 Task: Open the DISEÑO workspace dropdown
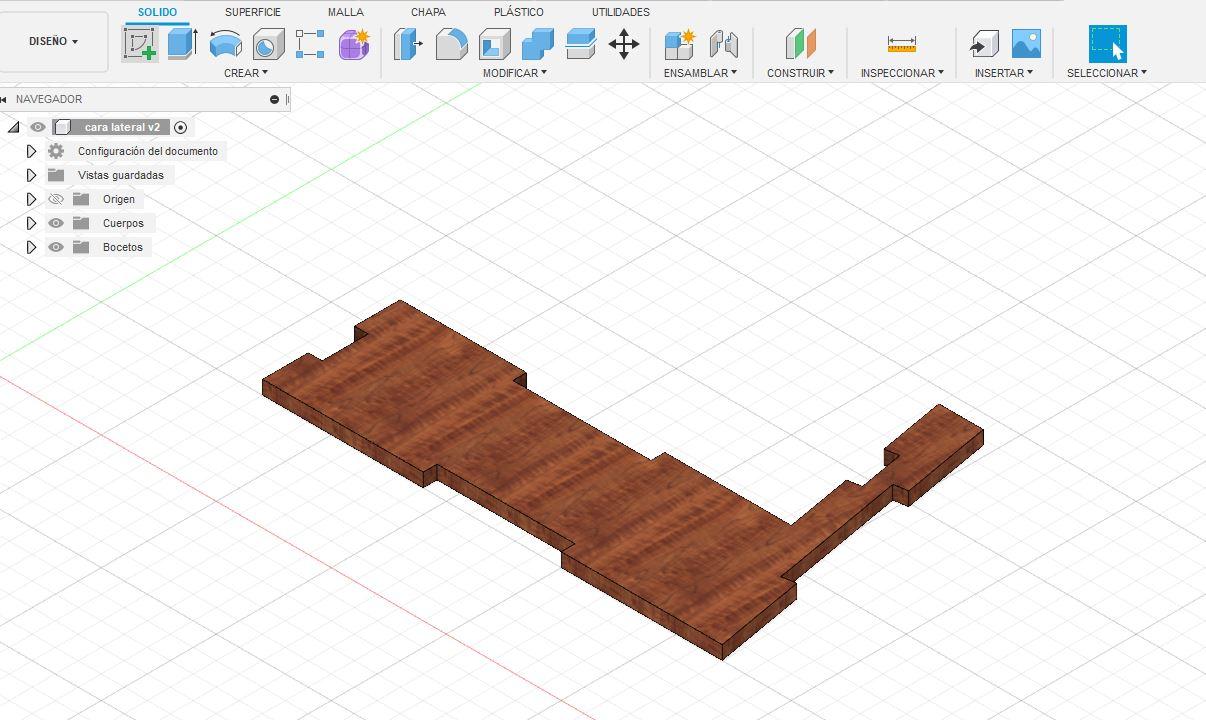tap(54, 42)
